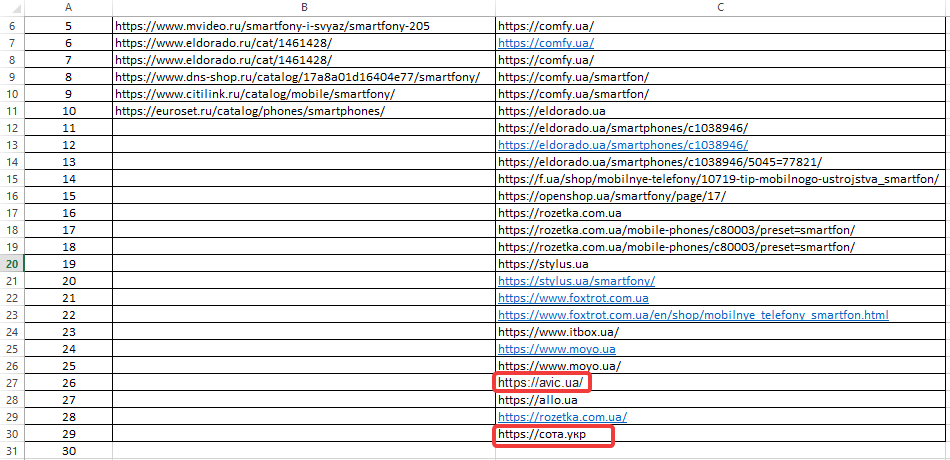Select the https://allo.ua cell
Viewport: 950px width, 460px height.
click(722, 400)
